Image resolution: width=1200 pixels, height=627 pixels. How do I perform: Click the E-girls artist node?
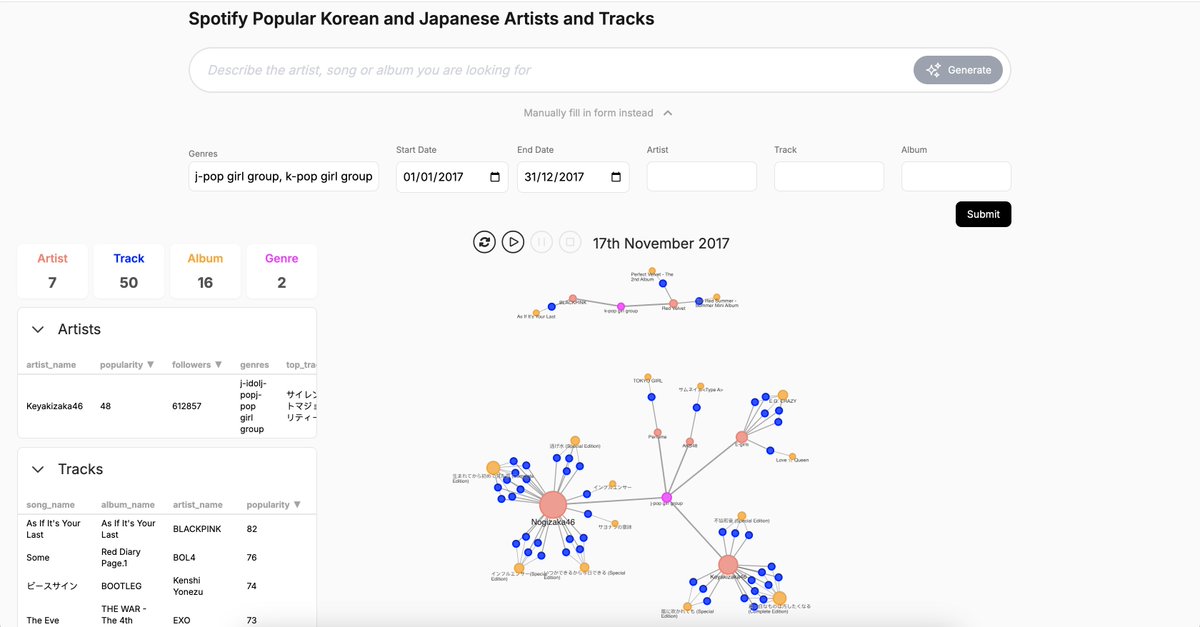(741, 437)
